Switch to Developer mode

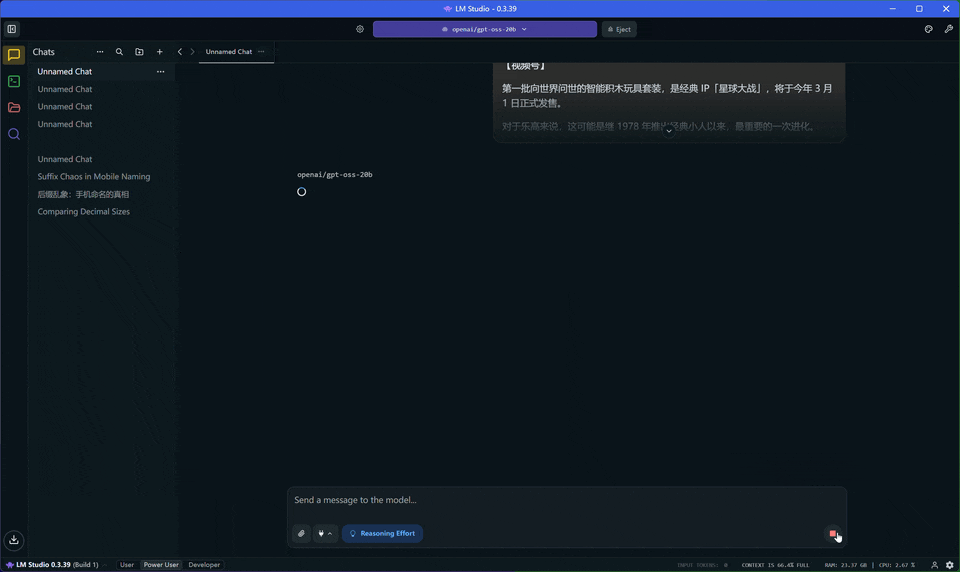coord(204,565)
